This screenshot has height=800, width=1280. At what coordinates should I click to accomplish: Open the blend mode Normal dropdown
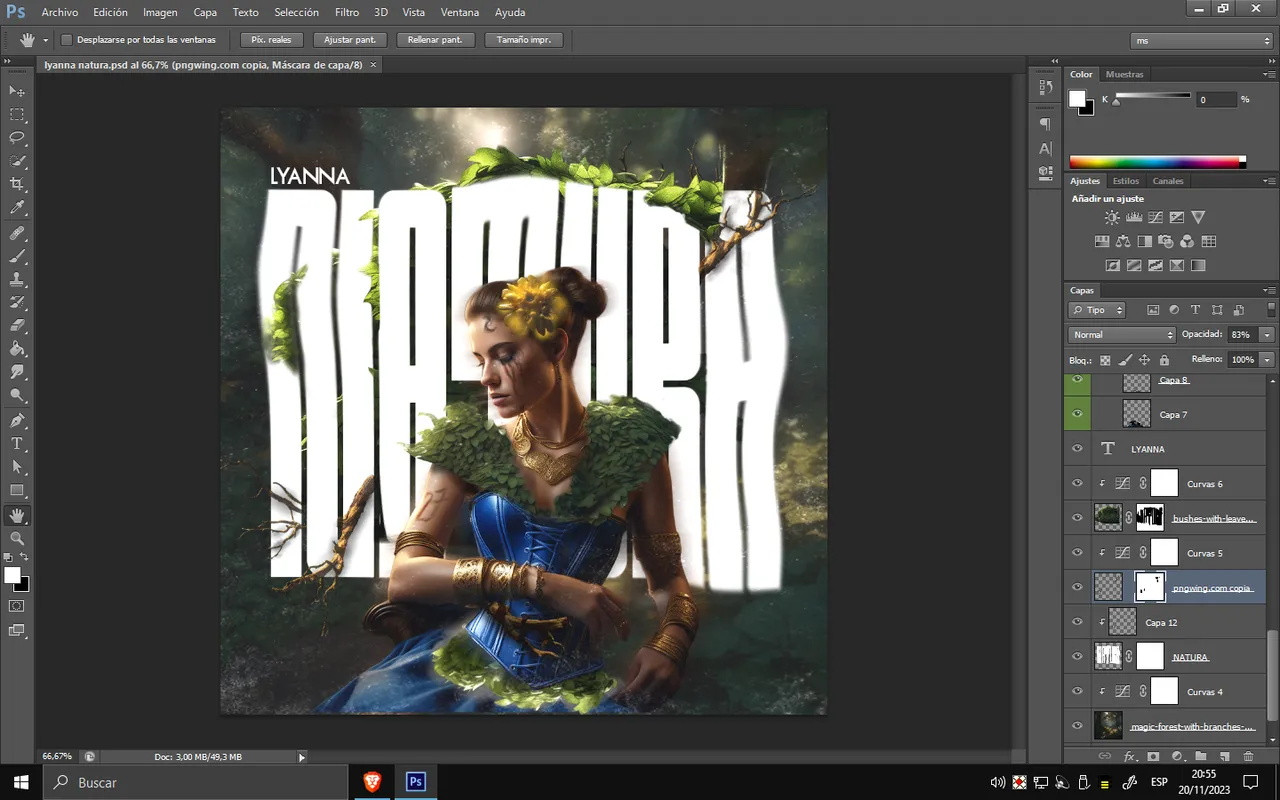click(1122, 335)
